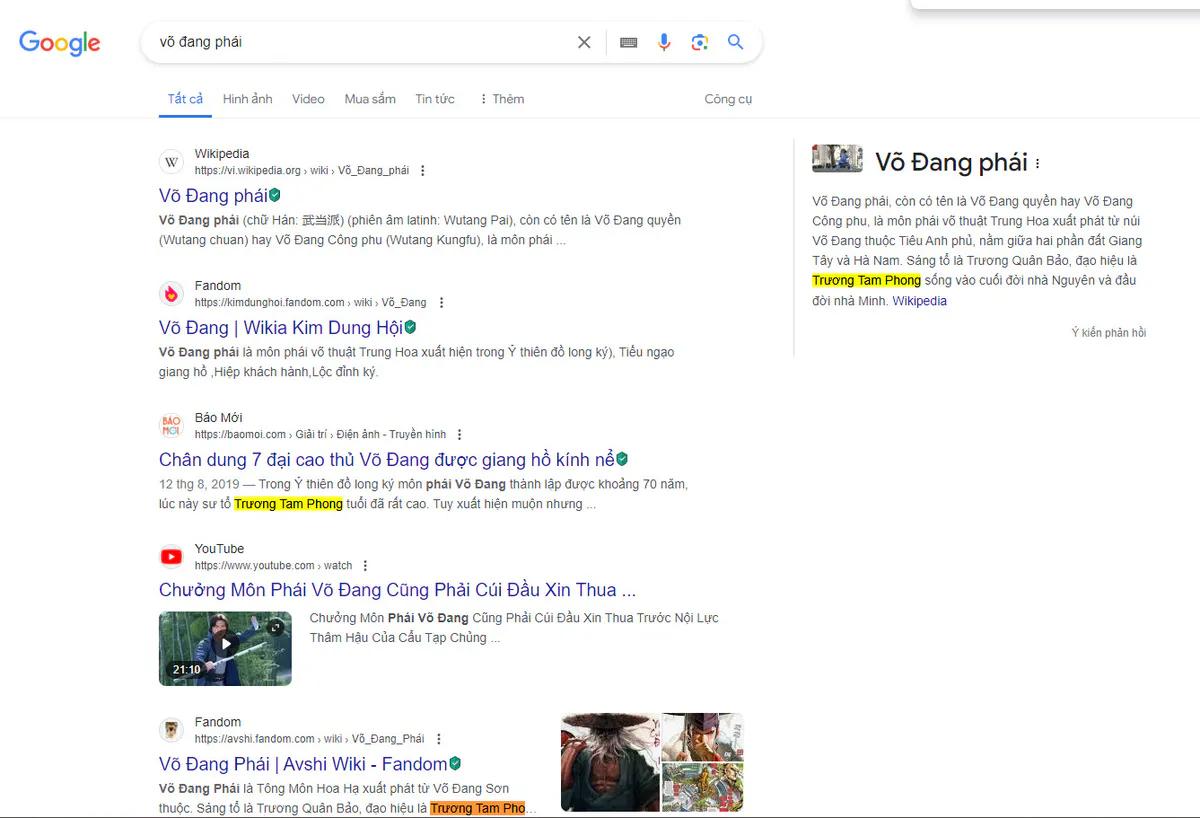Viewport: 1200px width, 818px height.
Task: Clear the search box with X icon
Action: (x=584, y=42)
